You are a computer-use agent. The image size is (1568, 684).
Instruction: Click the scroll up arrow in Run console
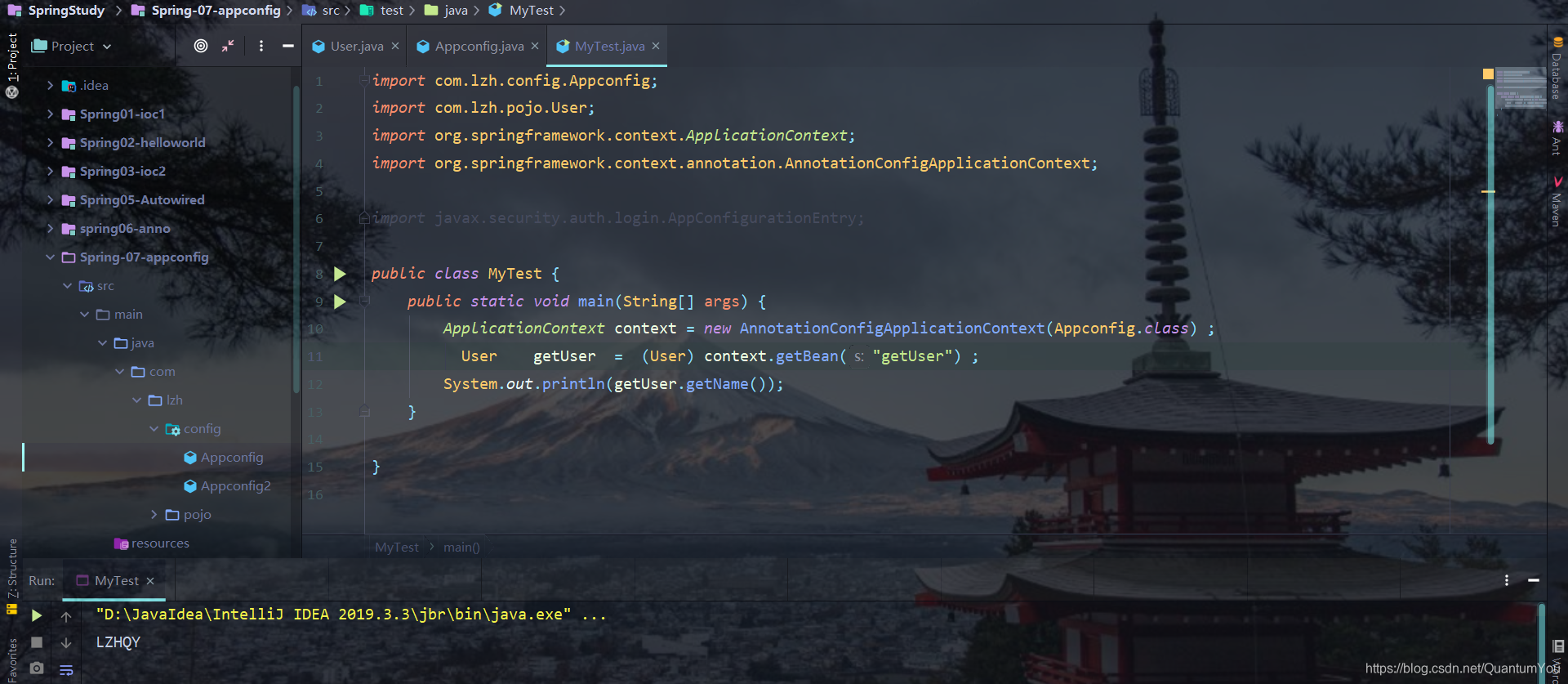point(66,616)
